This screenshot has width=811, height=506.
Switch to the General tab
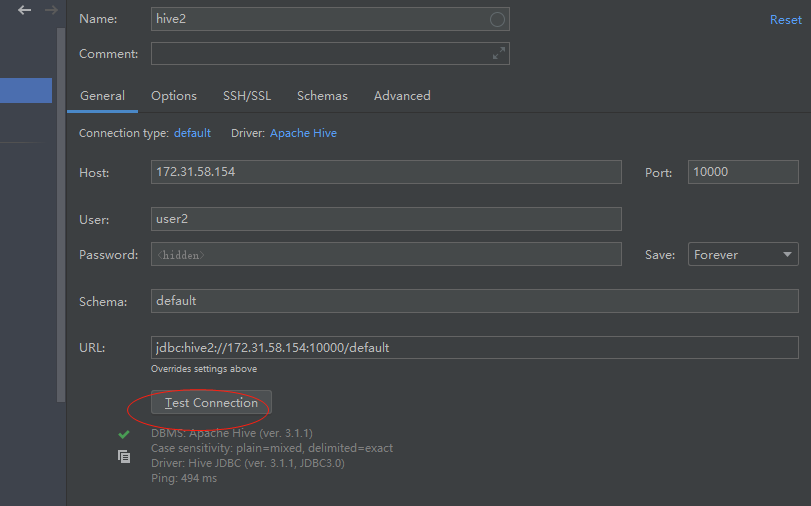(x=102, y=96)
